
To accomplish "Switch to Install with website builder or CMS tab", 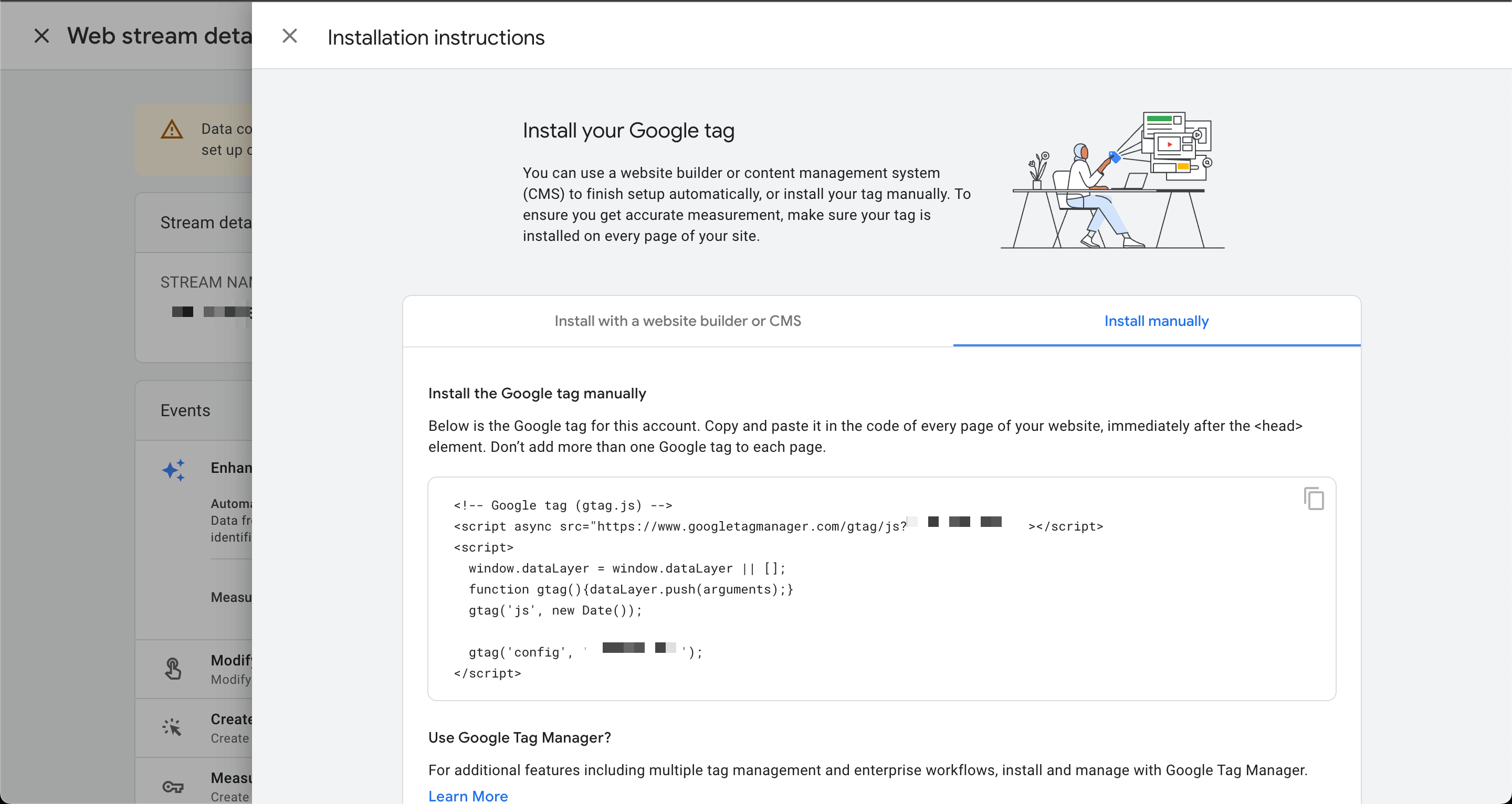I will tap(678, 321).
